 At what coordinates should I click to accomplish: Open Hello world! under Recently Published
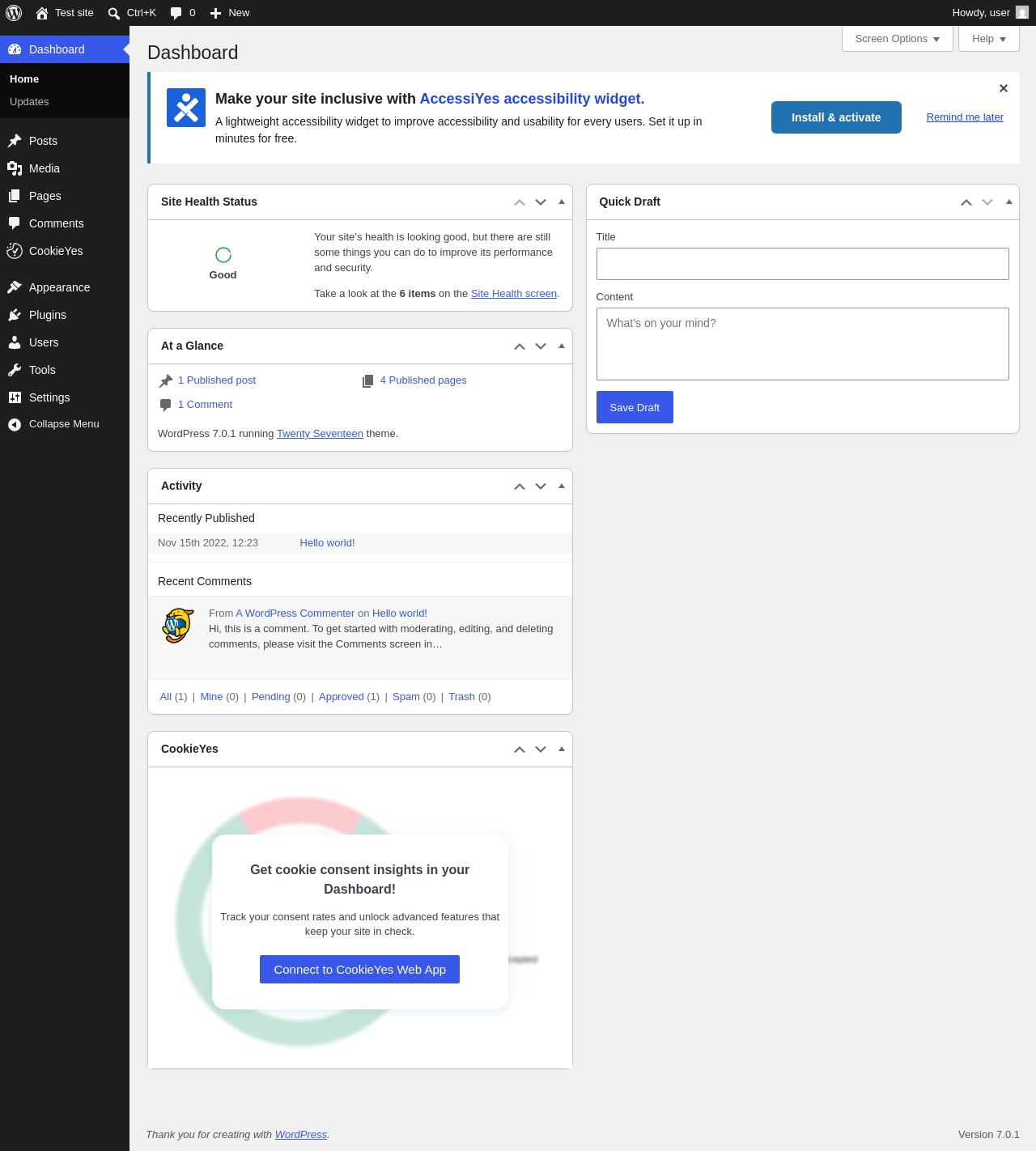click(327, 543)
